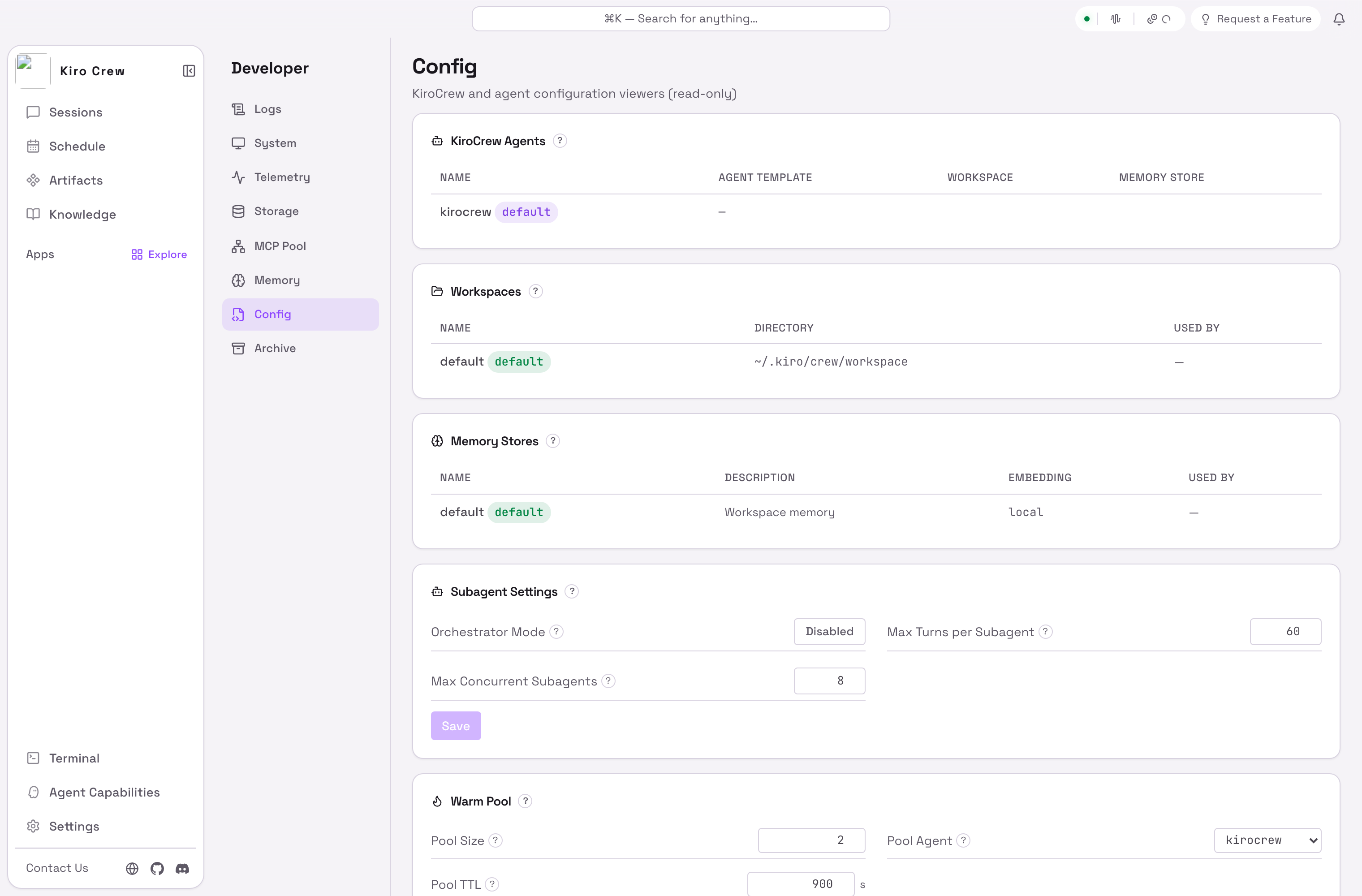
Task: Click Request a Feature button
Action: click(1255, 19)
